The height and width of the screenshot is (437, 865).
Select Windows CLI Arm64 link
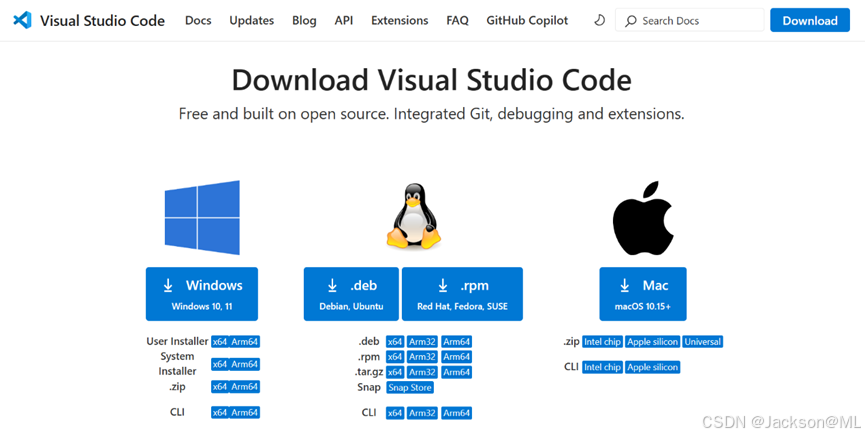pos(244,412)
